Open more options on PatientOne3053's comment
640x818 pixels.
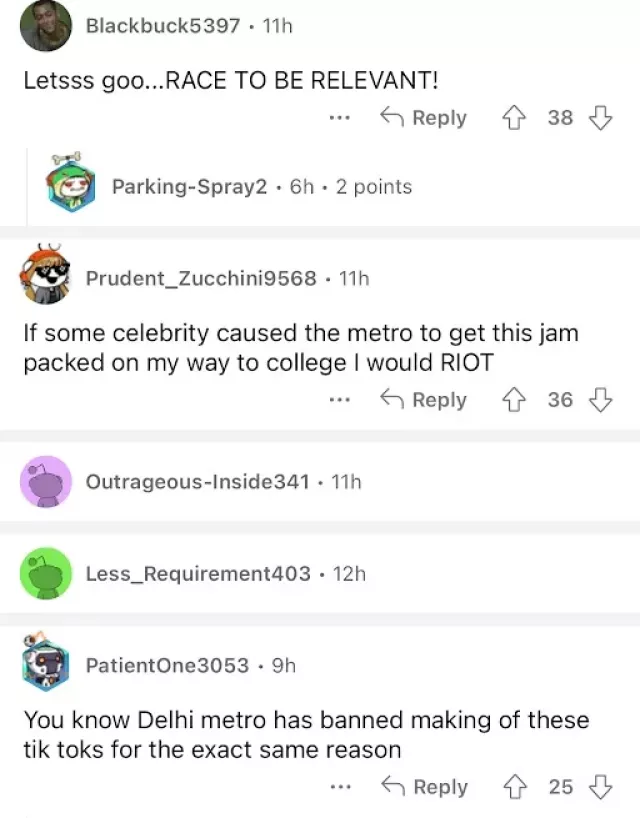[341, 787]
